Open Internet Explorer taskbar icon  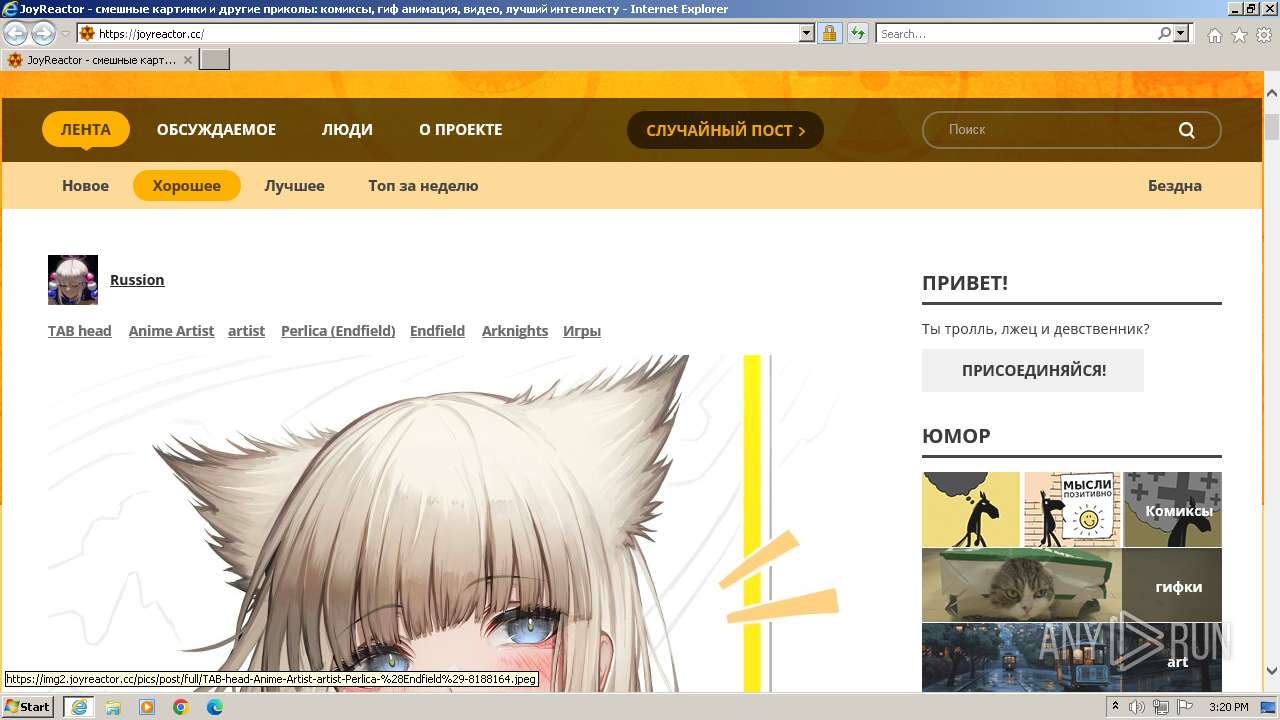78,707
